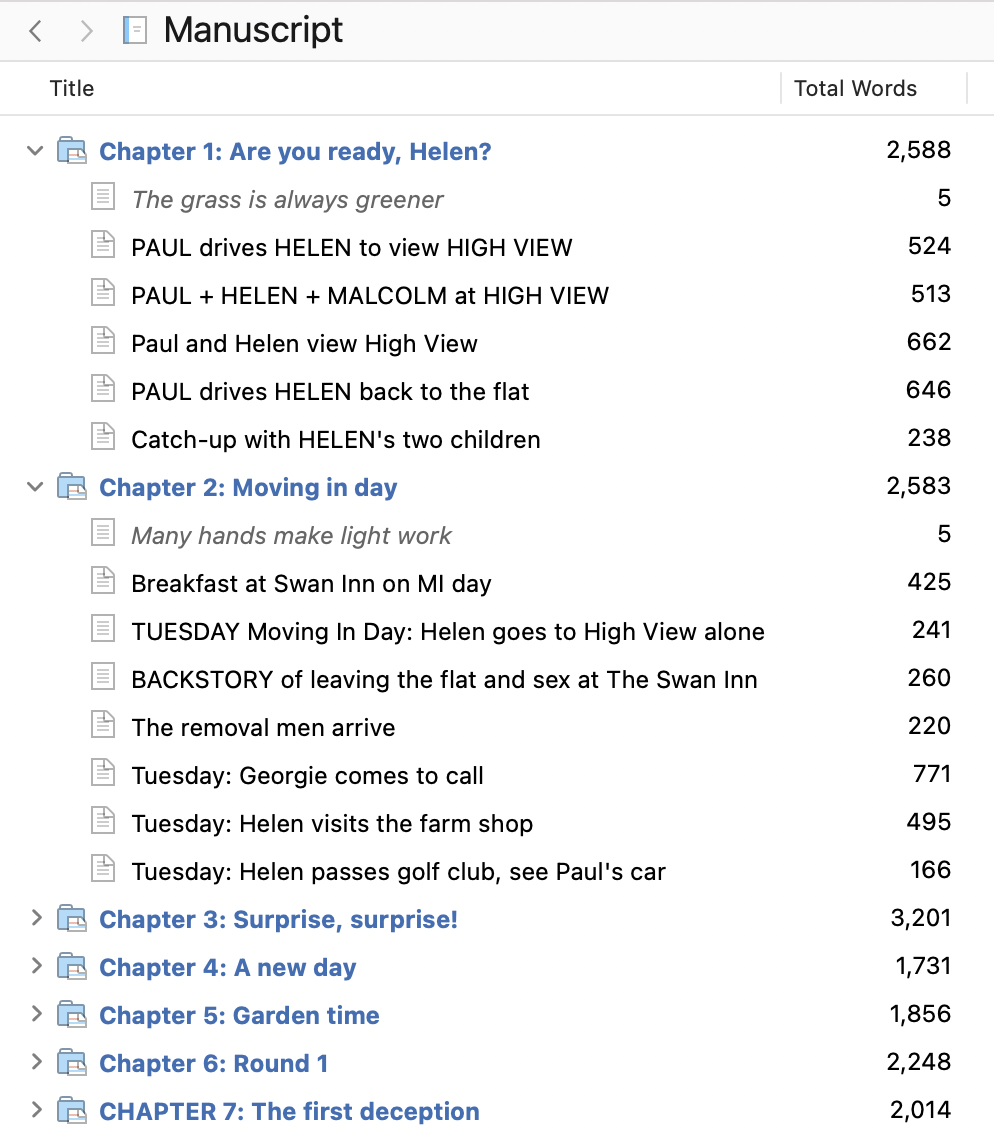This screenshot has height=1140, width=994.
Task: Click folder icon of CHAPTER 7: The first deception
Action: coord(72,1111)
